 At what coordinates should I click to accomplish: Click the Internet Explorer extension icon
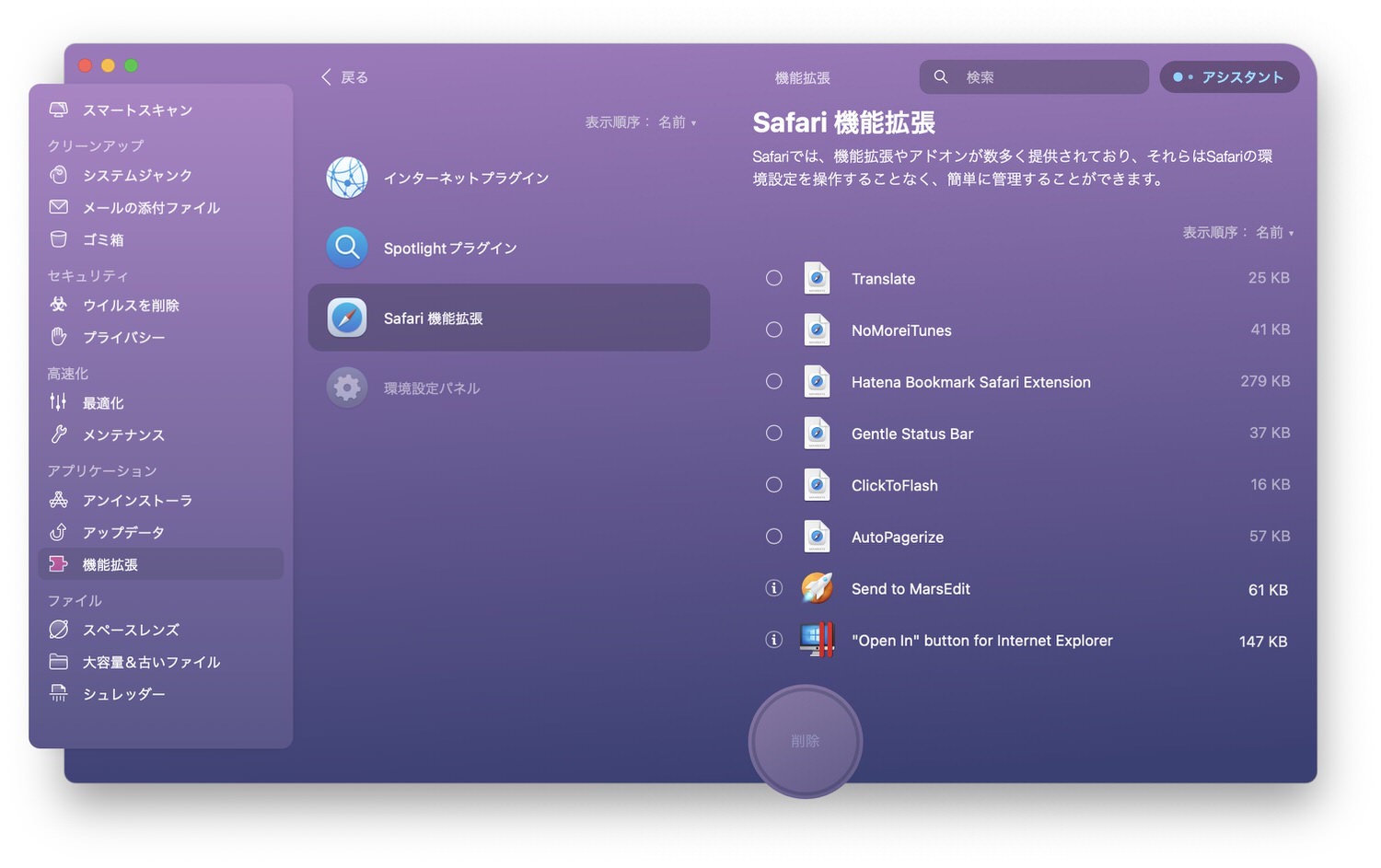pyautogui.click(x=817, y=640)
